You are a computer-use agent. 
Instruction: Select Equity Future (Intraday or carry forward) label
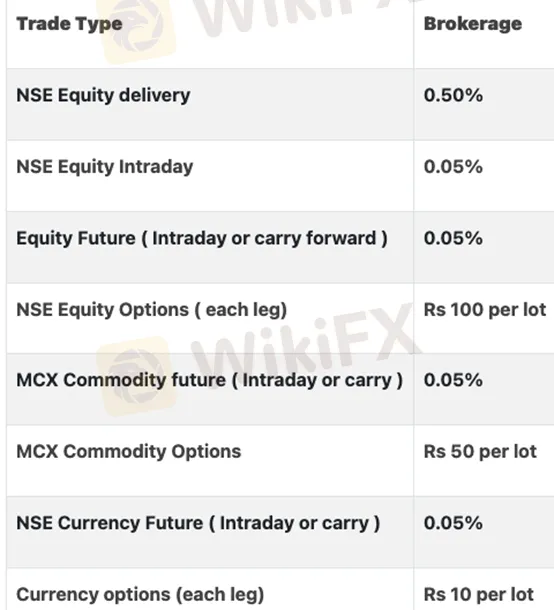tap(202, 238)
